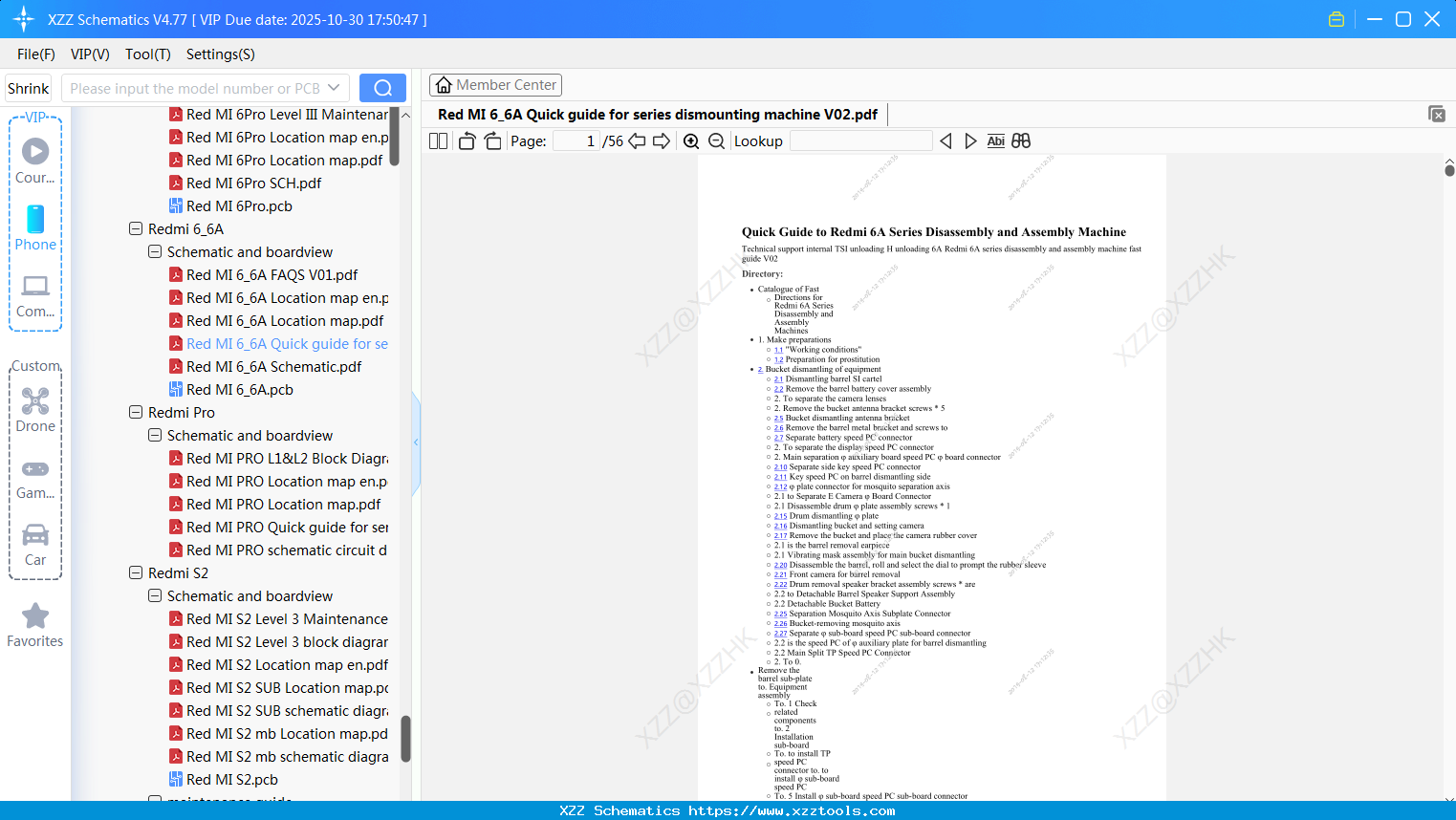Open Red MI 6Pro SCH.pdf
This screenshot has width=1456, height=820.
(x=254, y=183)
